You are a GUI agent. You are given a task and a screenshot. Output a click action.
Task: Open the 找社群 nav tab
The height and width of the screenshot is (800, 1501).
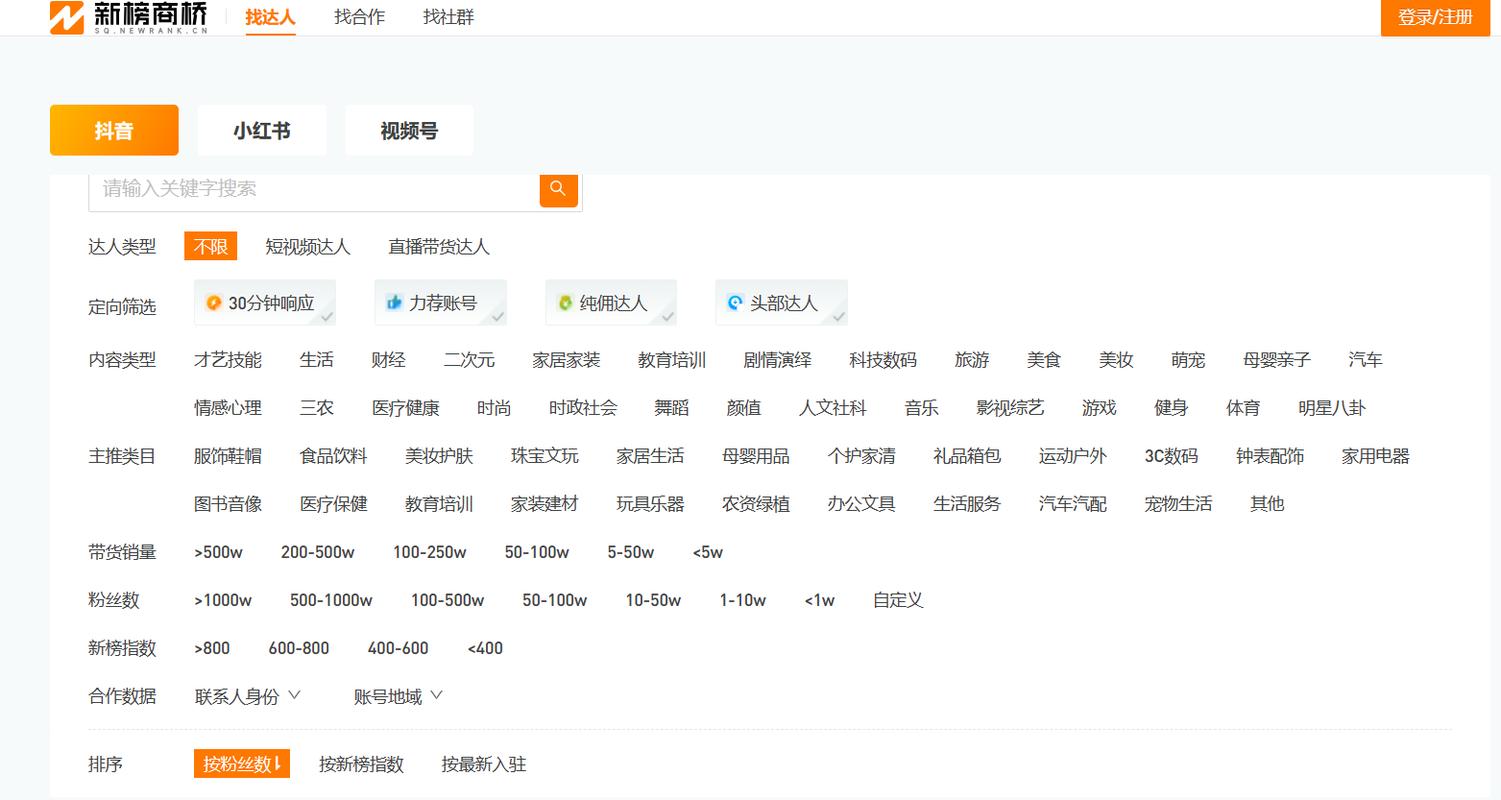[x=448, y=17]
